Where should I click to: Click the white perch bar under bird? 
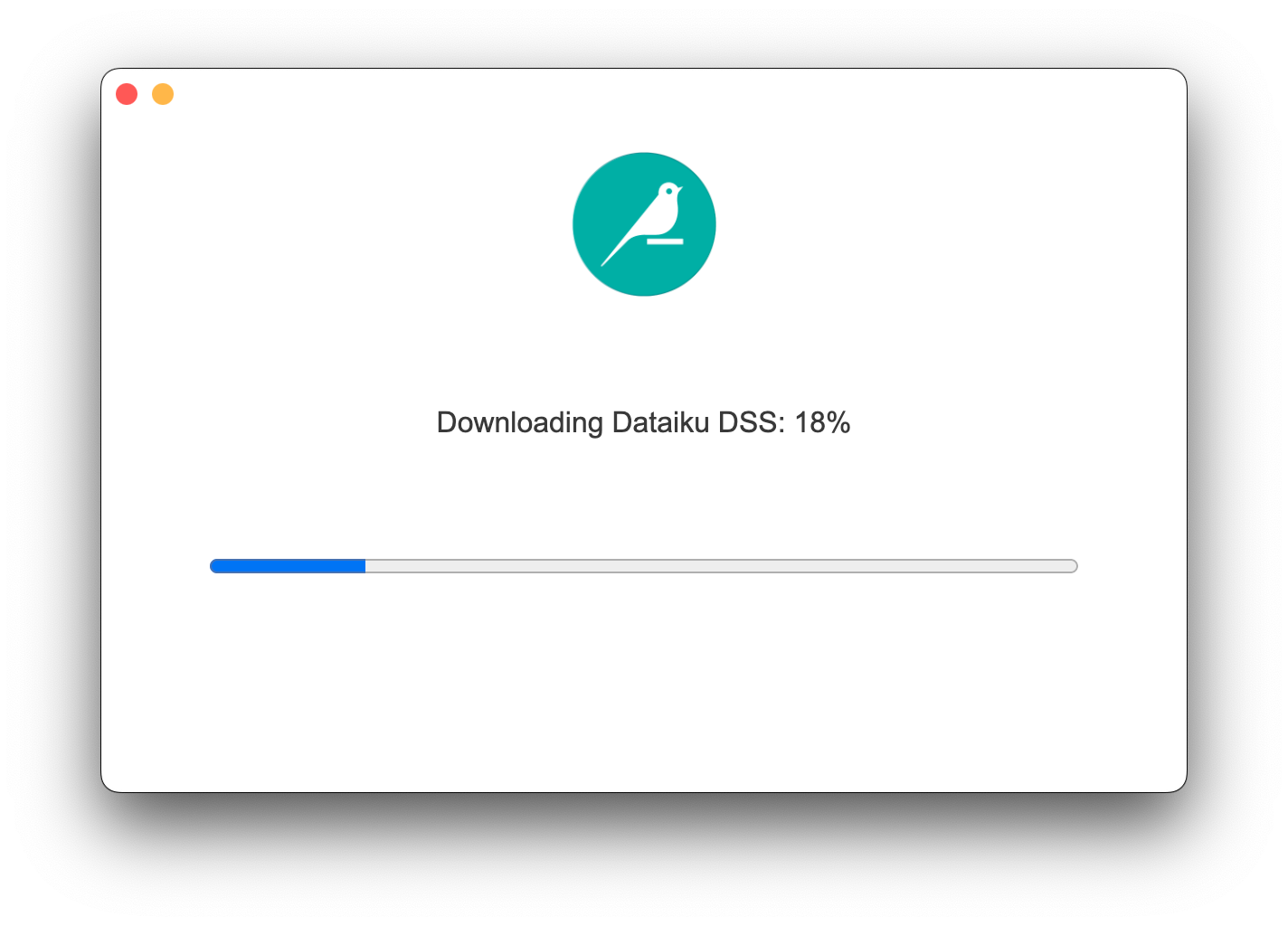pyautogui.click(x=665, y=241)
